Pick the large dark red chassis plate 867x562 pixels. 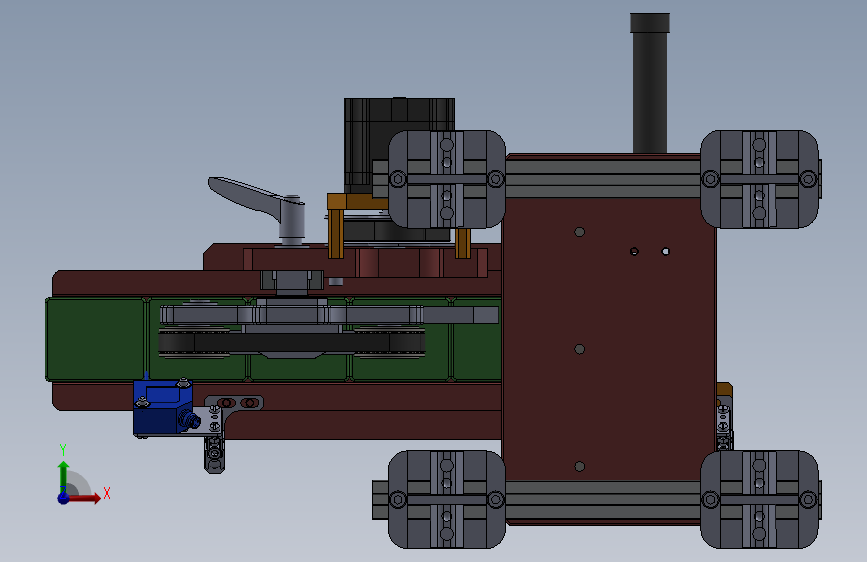609,339
